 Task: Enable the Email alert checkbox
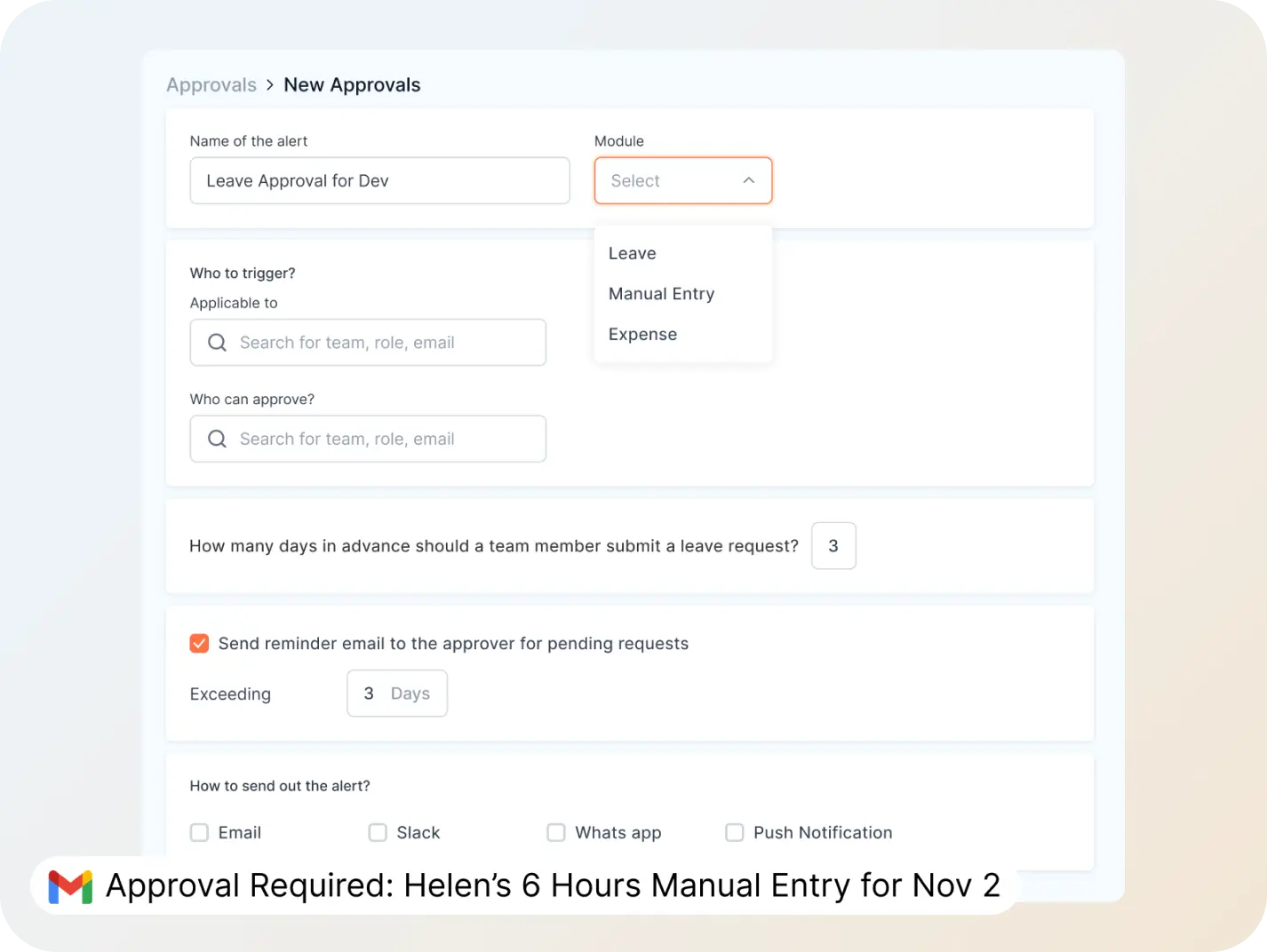pyautogui.click(x=200, y=833)
